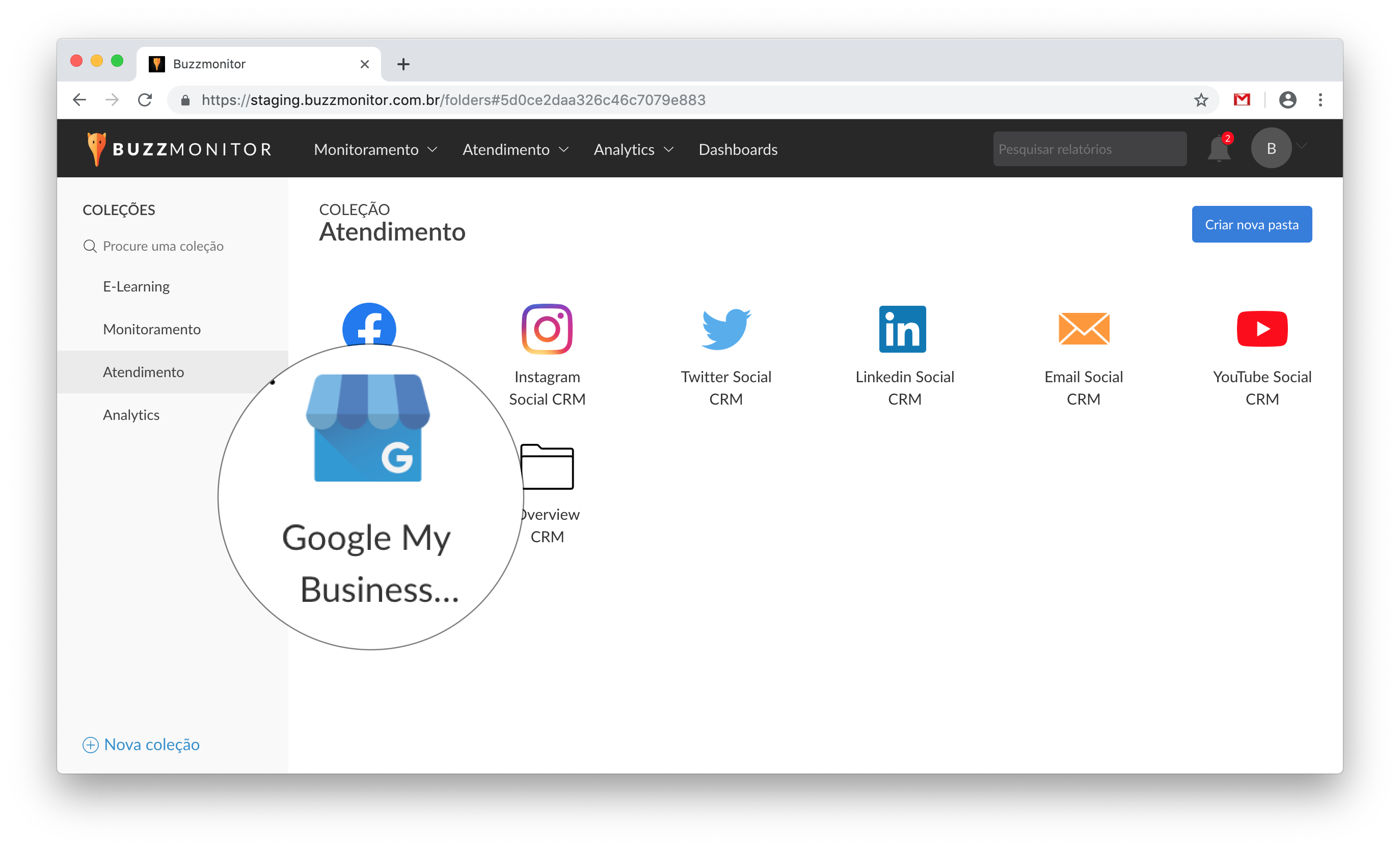This screenshot has width=1400, height=849.
Task: Click the Criar nova pasta button
Action: pos(1251,224)
